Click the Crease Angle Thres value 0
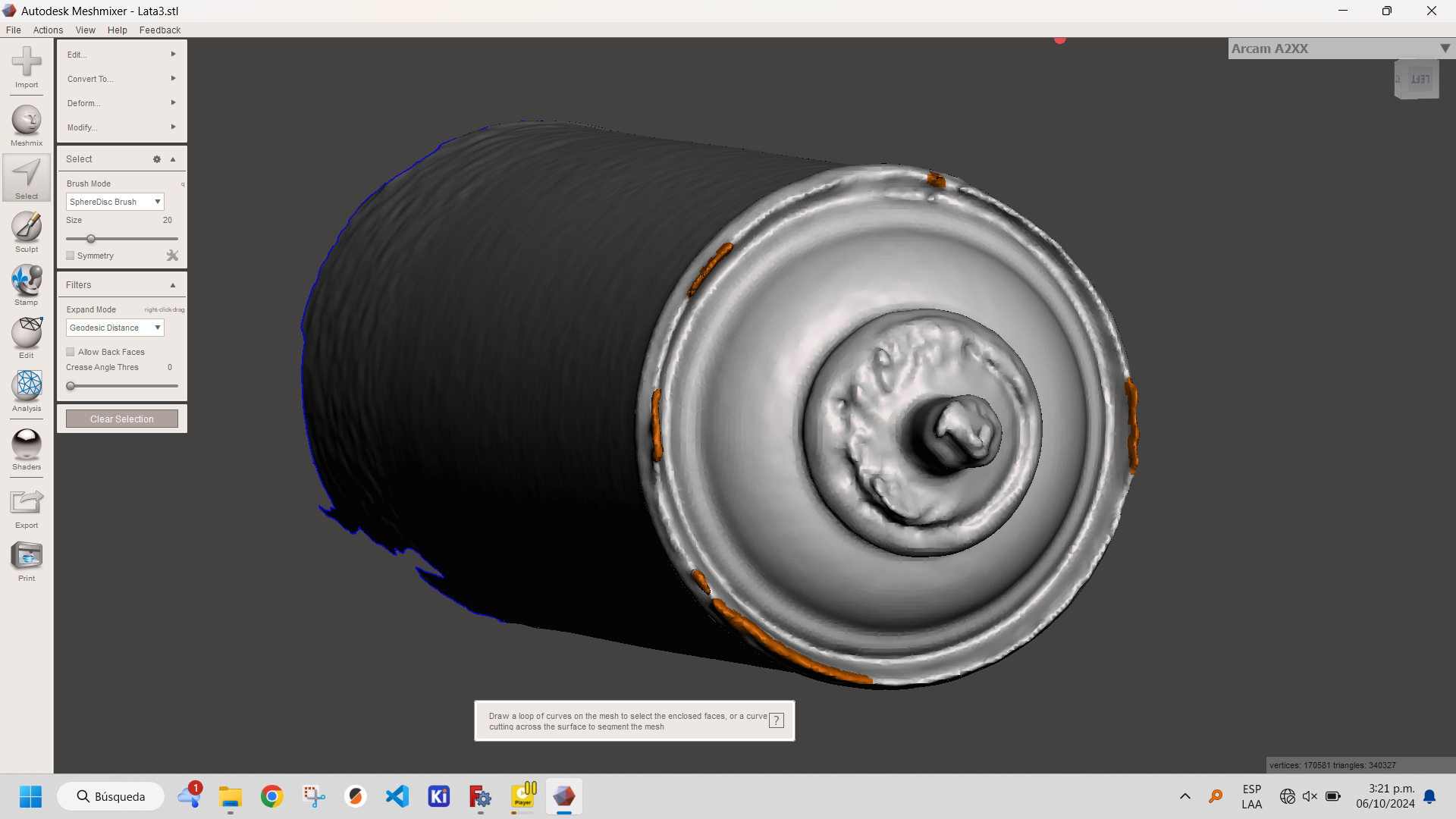 [170, 368]
